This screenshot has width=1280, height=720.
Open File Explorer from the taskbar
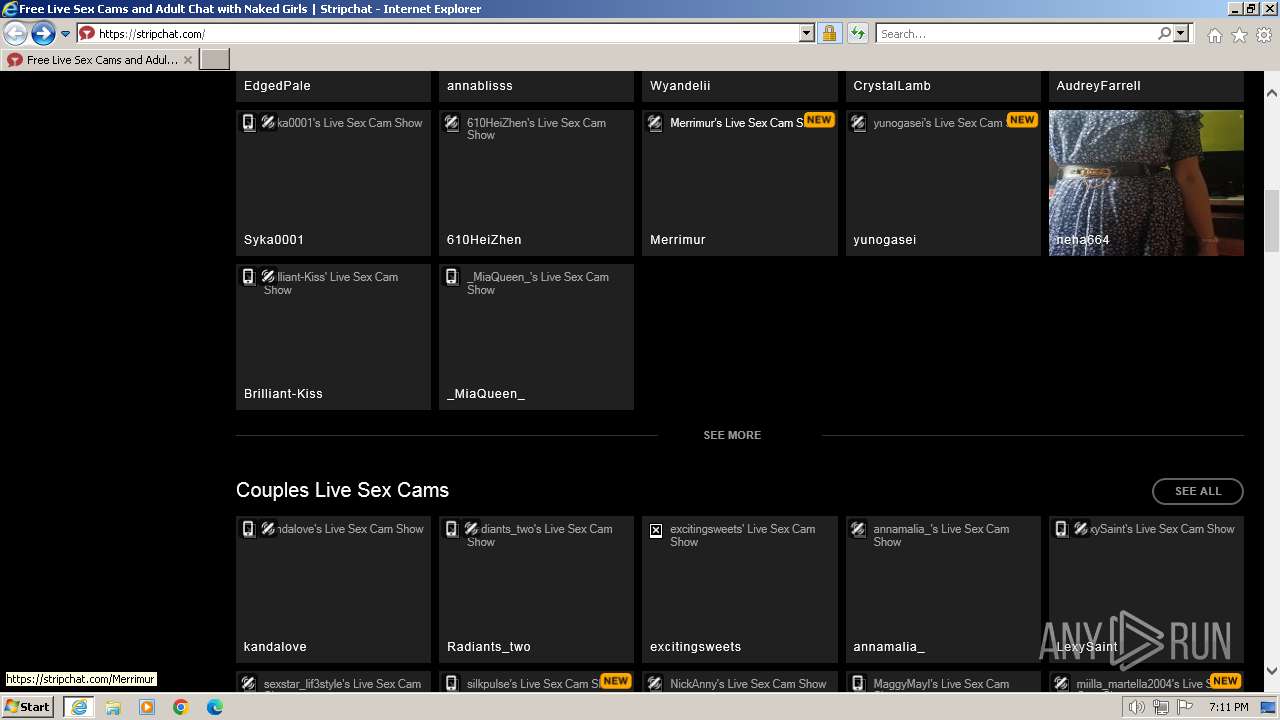pyautogui.click(x=113, y=707)
